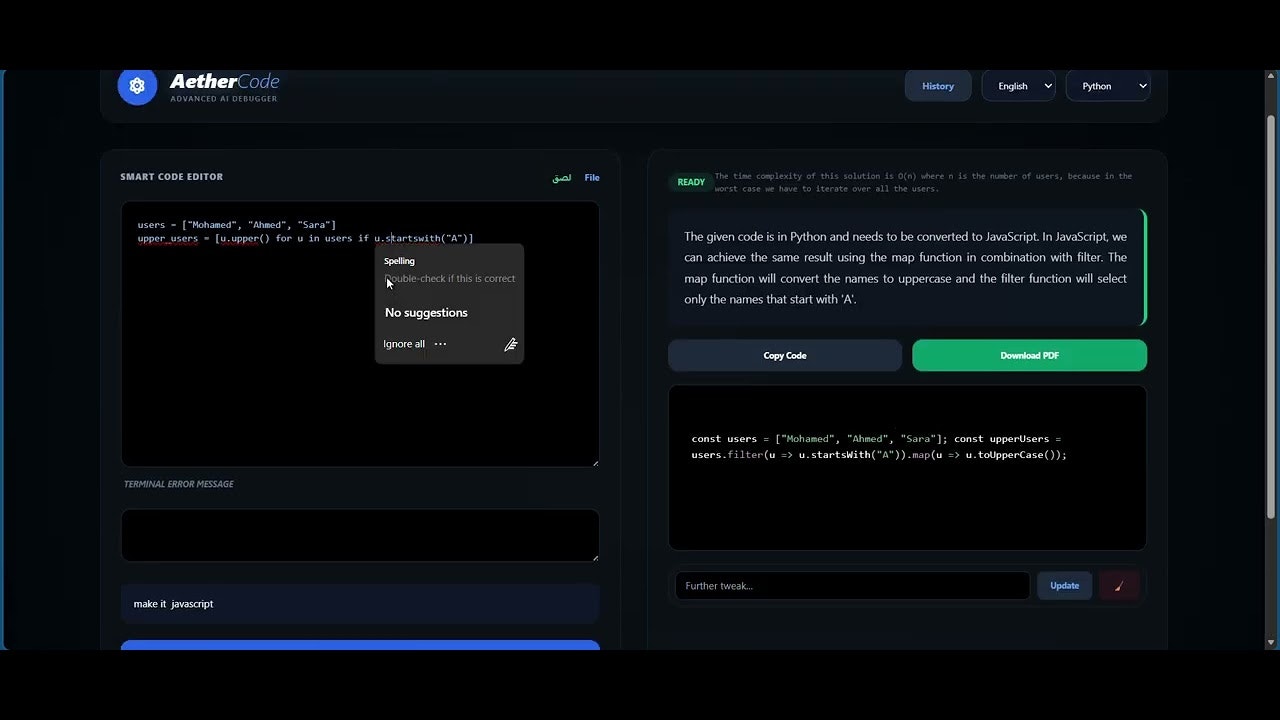Click the AetherCode logo
The width and height of the screenshot is (1280, 720).
click(224, 82)
